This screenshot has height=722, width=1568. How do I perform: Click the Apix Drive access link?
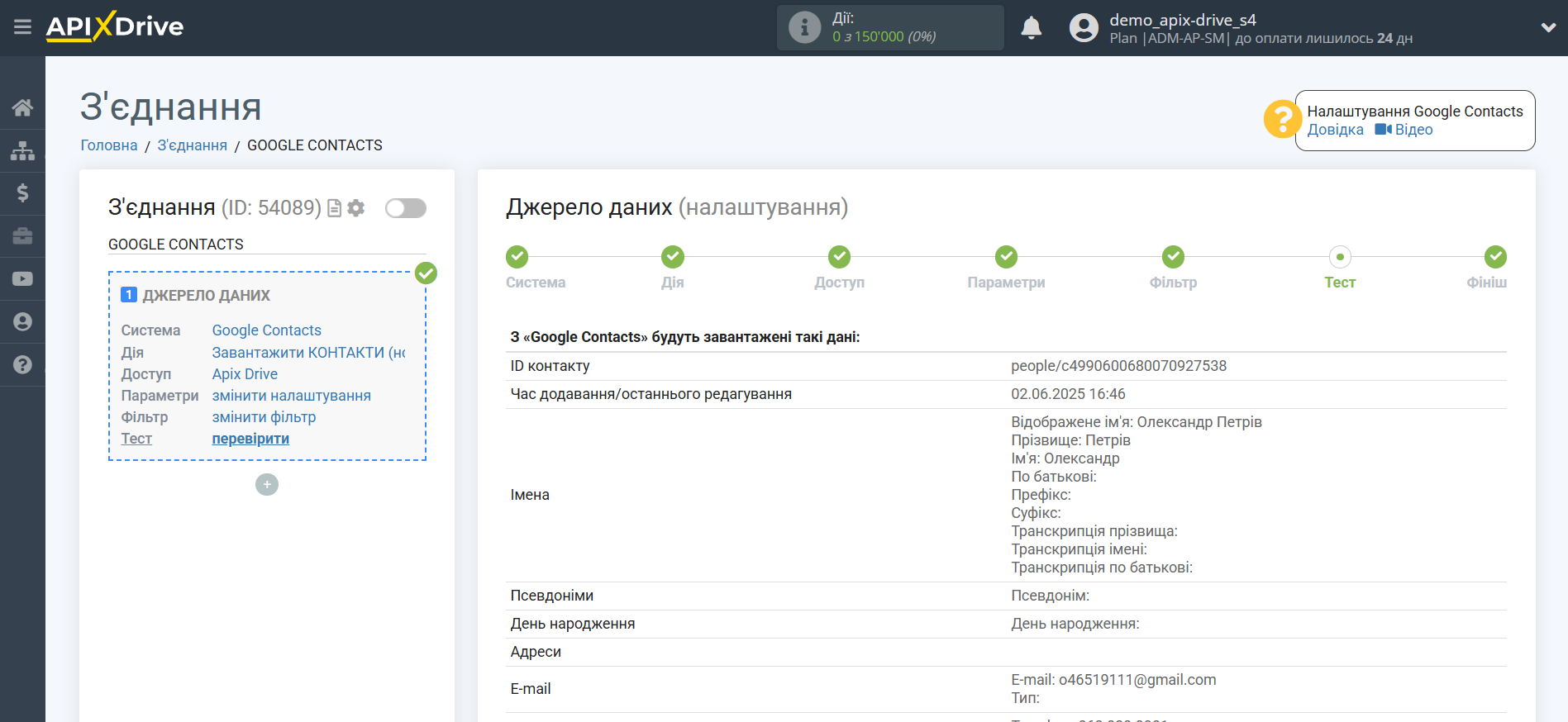tap(245, 374)
